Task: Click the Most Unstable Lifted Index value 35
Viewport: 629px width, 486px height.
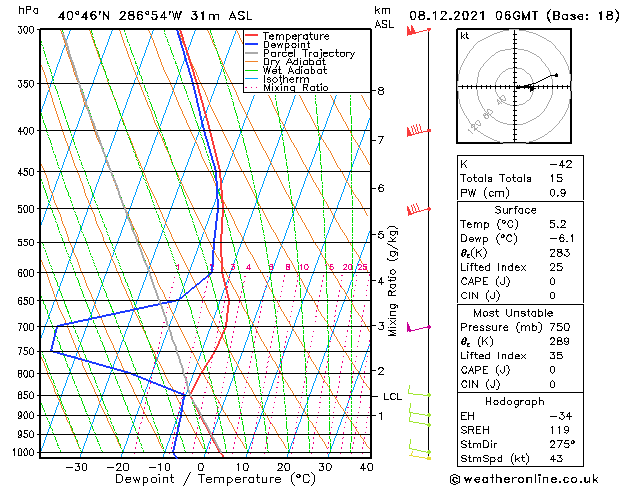Action: point(556,356)
